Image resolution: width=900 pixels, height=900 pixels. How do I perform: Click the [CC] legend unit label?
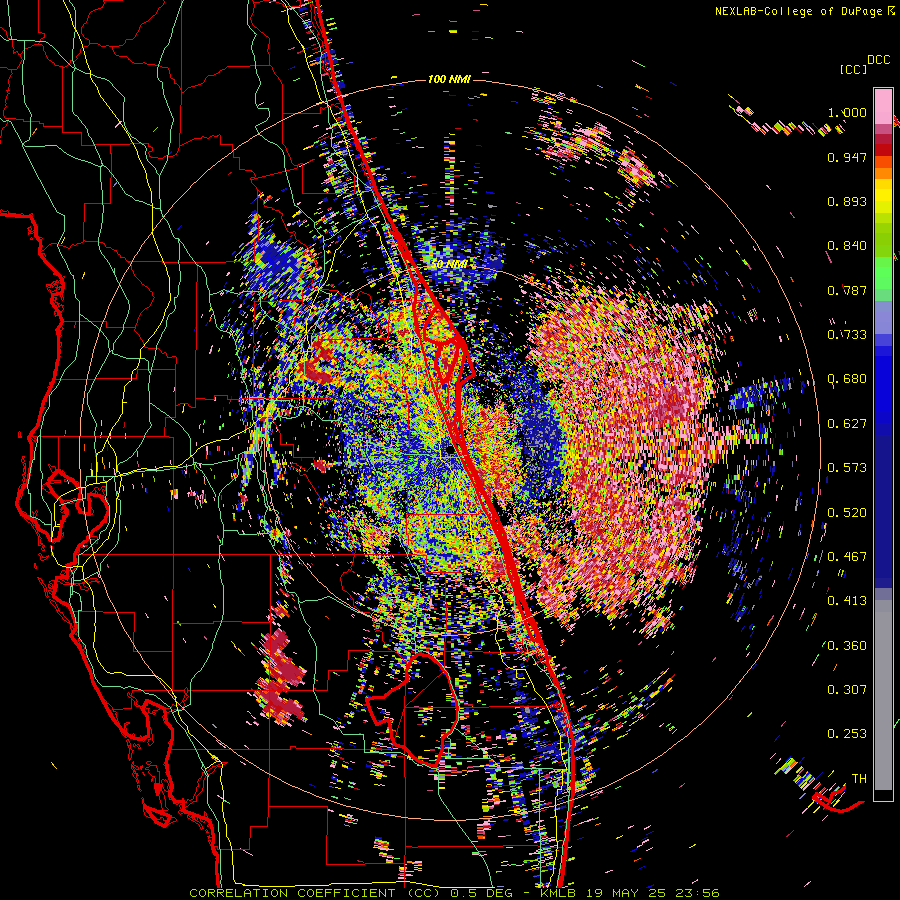point(854,69)
